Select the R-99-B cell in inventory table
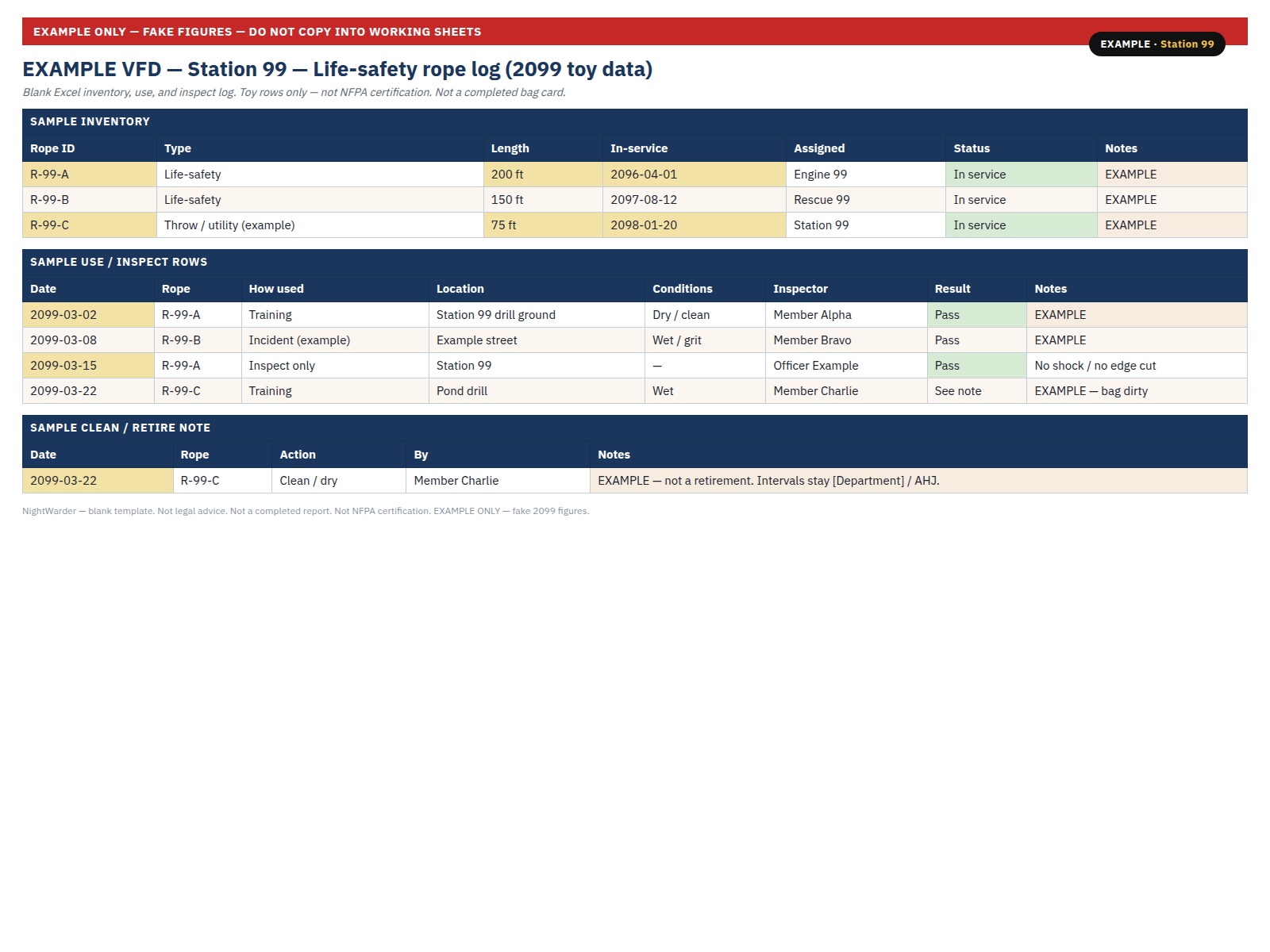 point(90,200)
